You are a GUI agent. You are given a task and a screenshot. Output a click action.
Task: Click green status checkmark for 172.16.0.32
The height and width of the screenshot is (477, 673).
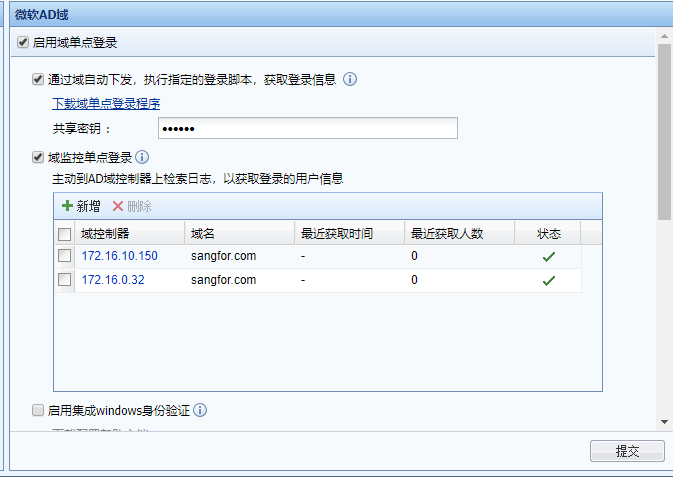click(x=548, y=280)
